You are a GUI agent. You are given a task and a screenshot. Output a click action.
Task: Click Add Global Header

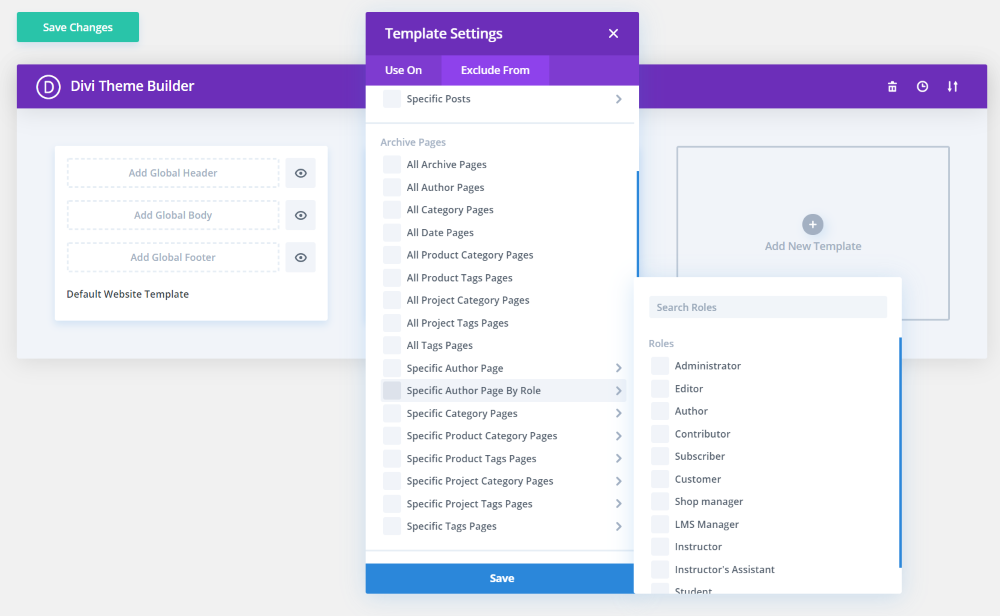173,173
